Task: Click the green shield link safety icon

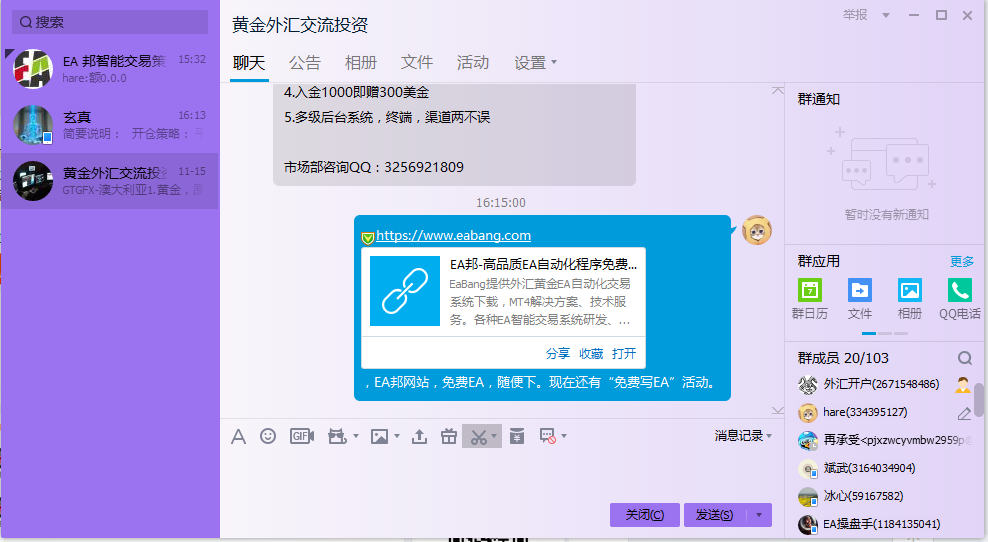Action: coord(368,238)
